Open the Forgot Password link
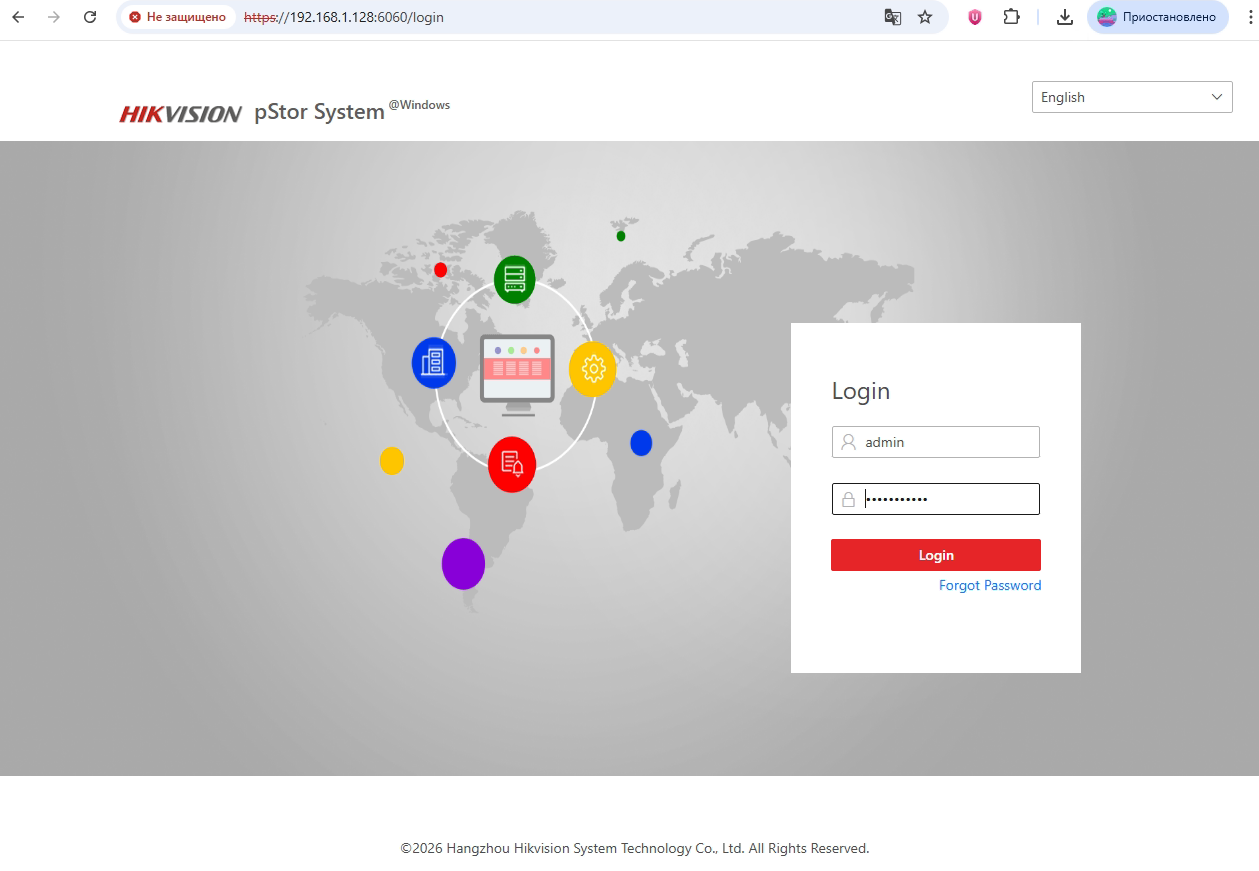1259x871 pixels. point(989,586)
